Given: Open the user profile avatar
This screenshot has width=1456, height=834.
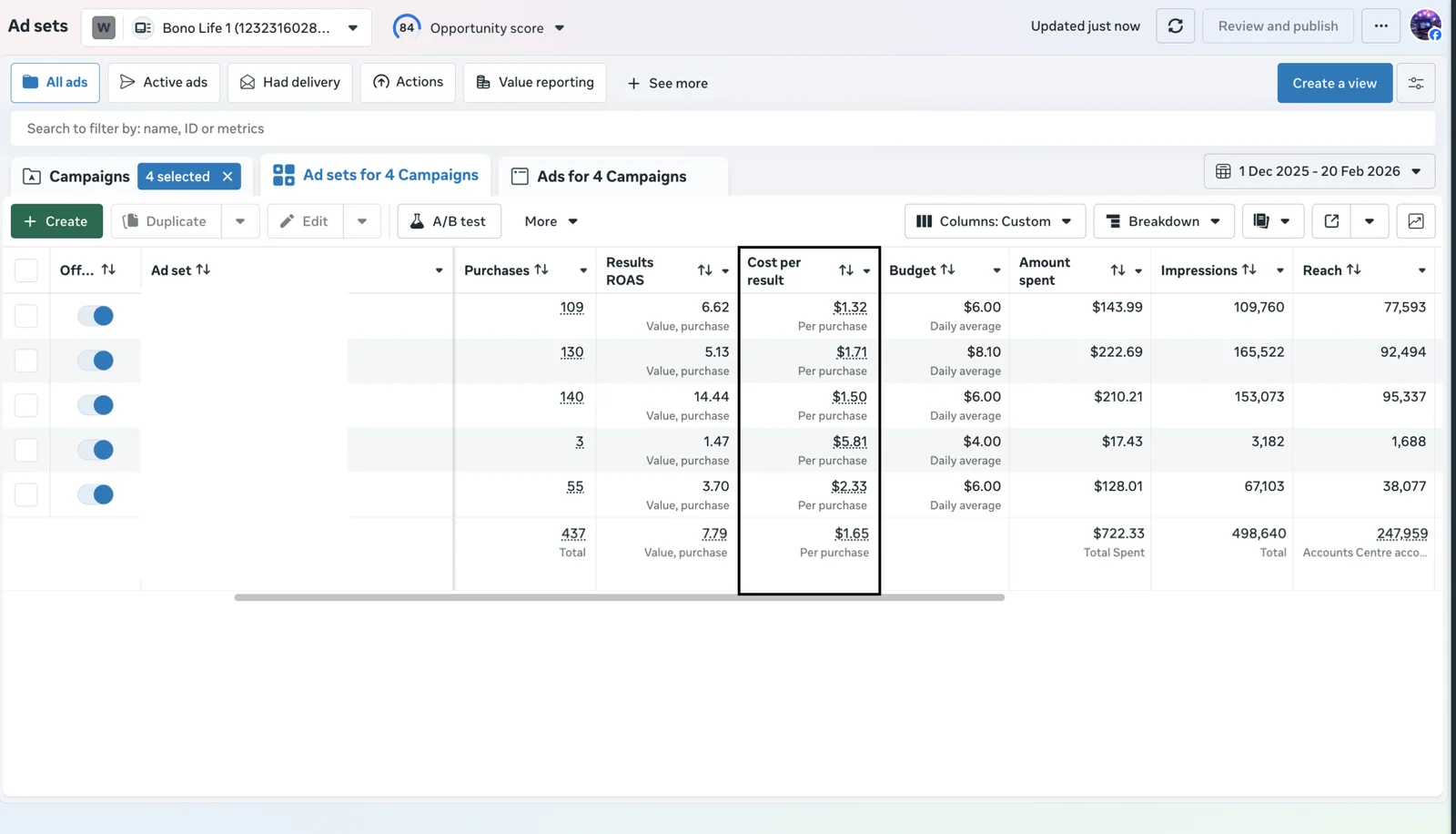Looking at the screenshot, I should (1424, 25).
